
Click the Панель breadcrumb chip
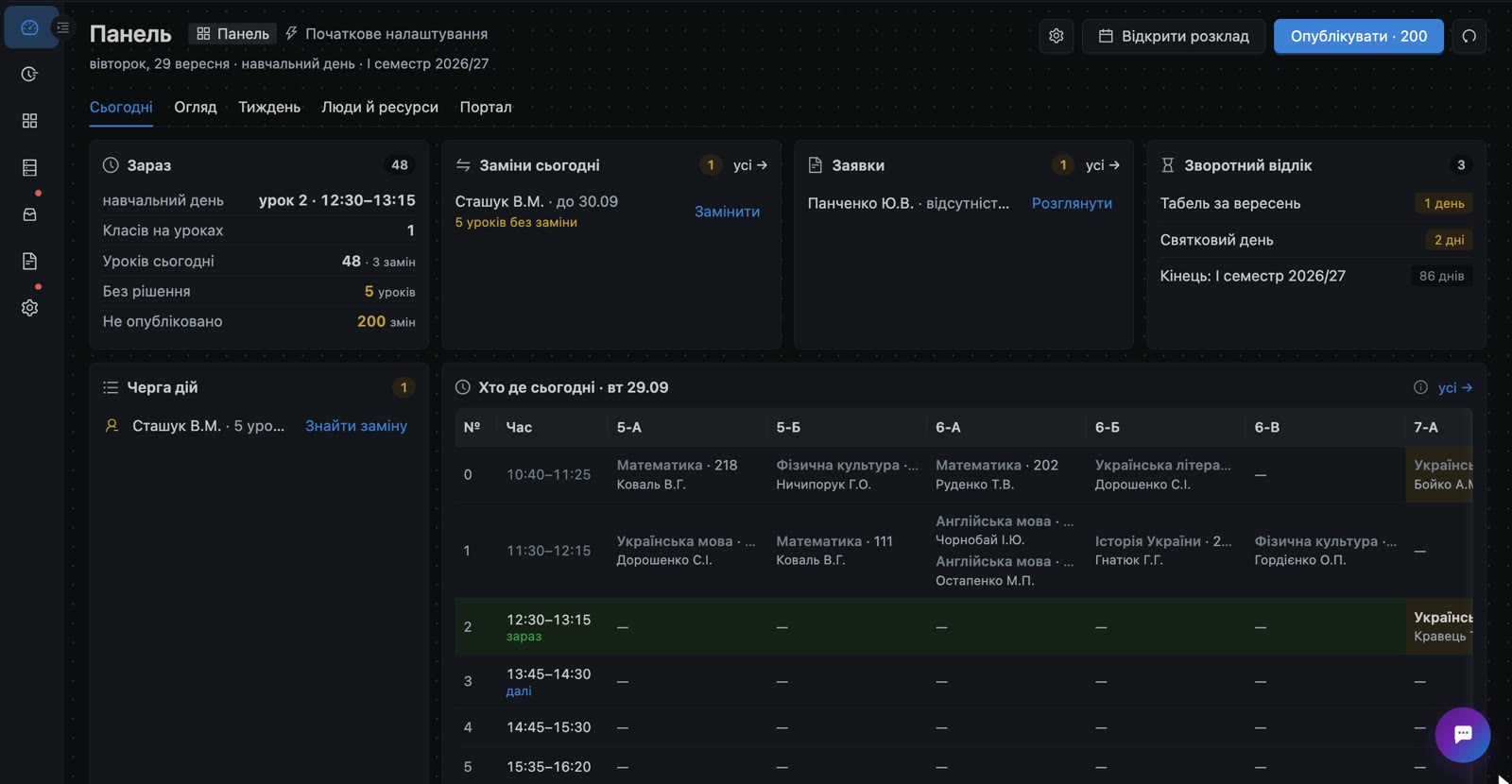coord(232,34)
